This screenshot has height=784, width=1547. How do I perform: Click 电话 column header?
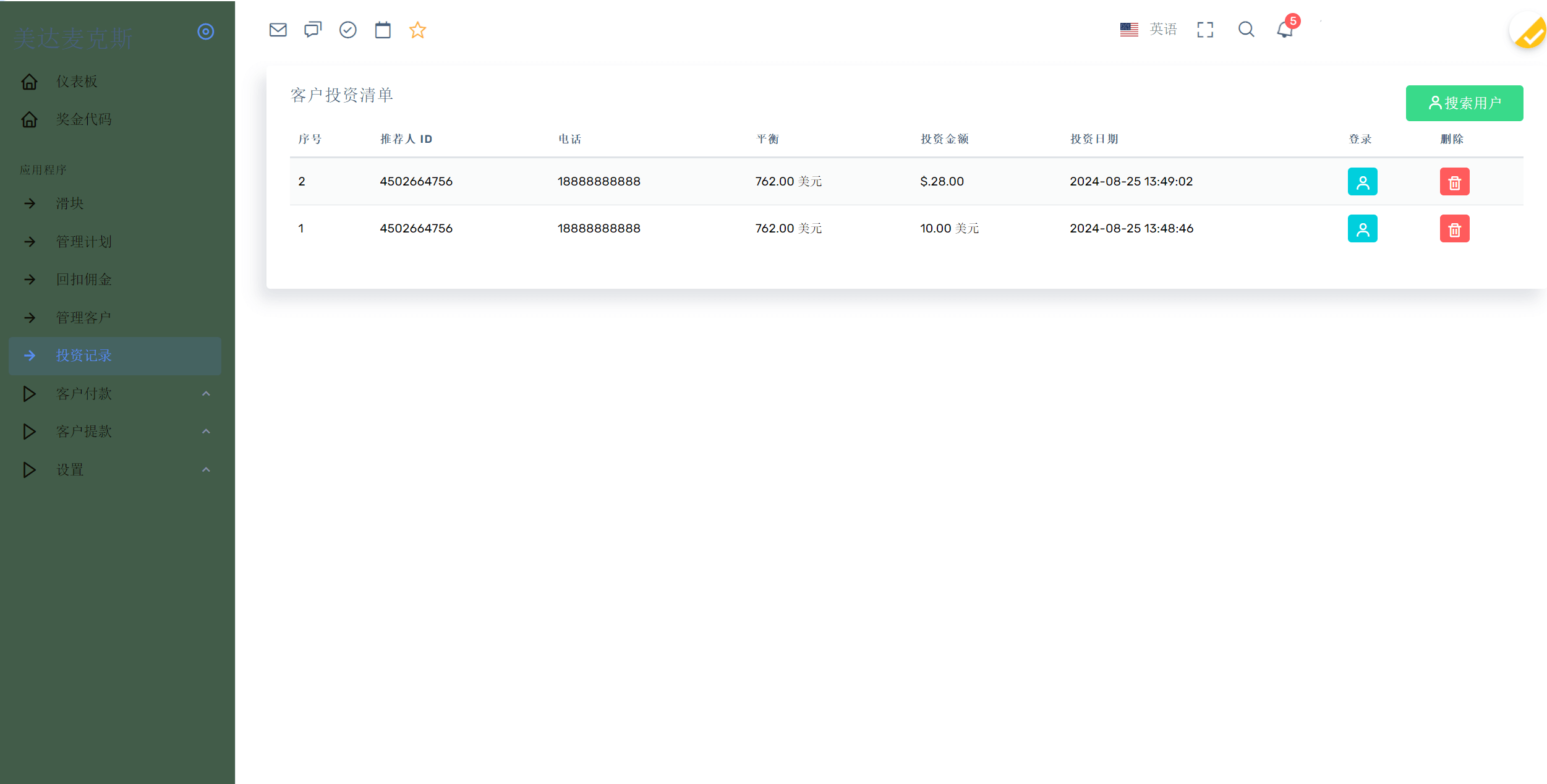569,139
